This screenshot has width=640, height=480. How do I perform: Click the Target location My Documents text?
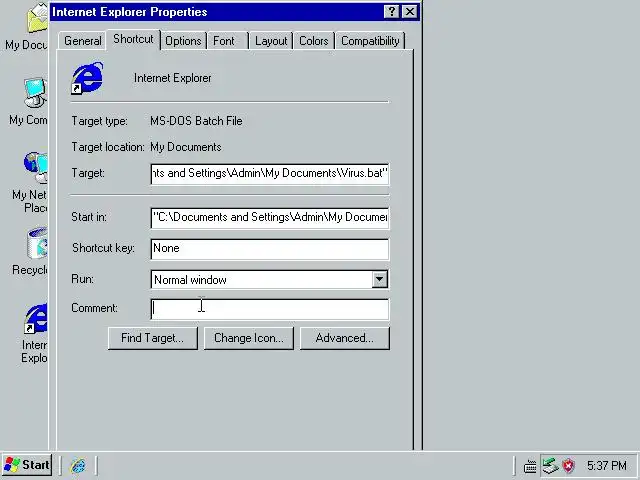click(186, 147)
